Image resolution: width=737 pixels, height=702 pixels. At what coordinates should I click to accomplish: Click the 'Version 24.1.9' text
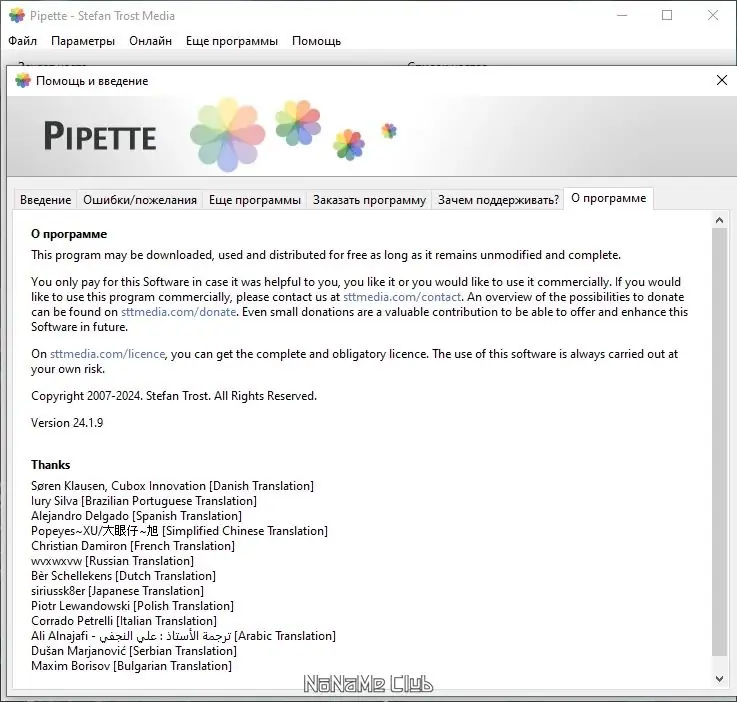point(67,423)
